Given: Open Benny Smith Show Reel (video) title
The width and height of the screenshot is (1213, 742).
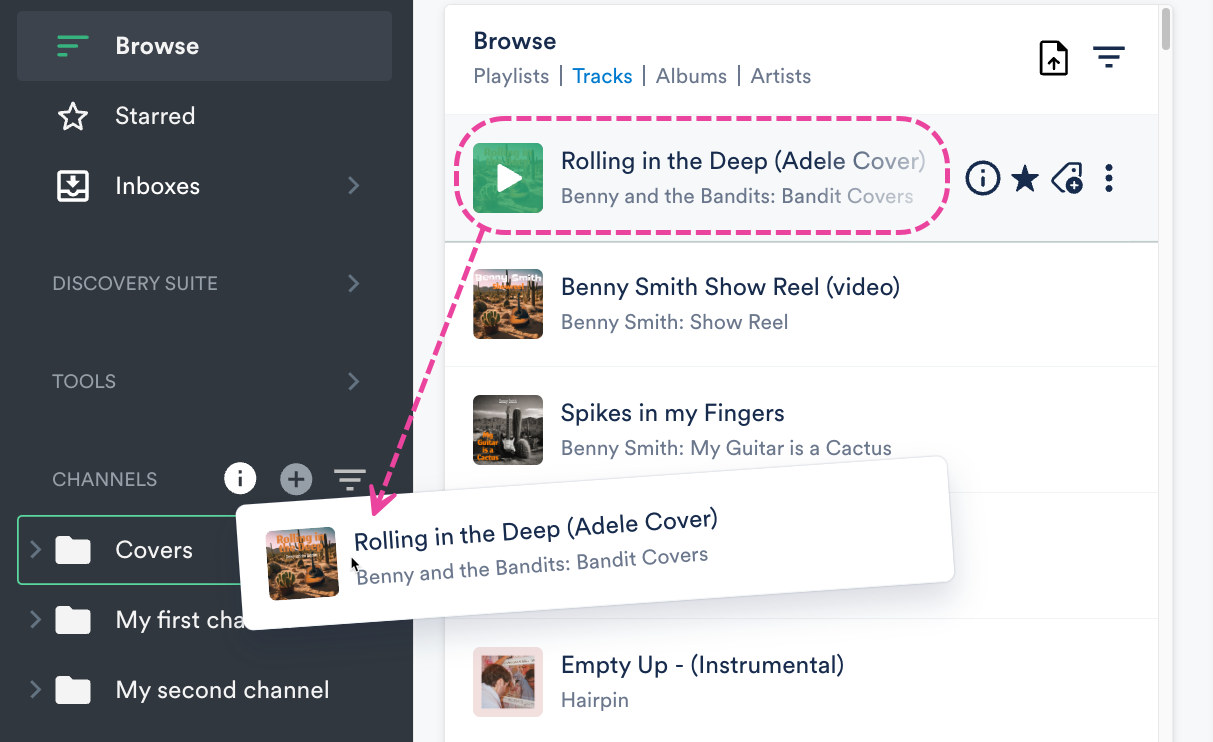Looking at the screenshot, I should pos(730,287).
